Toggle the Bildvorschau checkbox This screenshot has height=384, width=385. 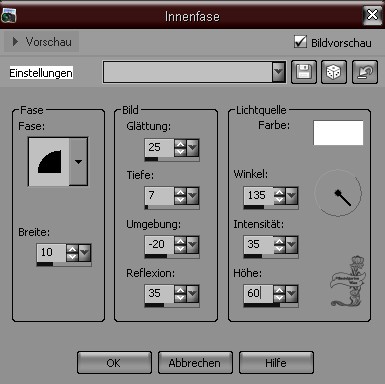pyautogui.click(x=300, y=42)
